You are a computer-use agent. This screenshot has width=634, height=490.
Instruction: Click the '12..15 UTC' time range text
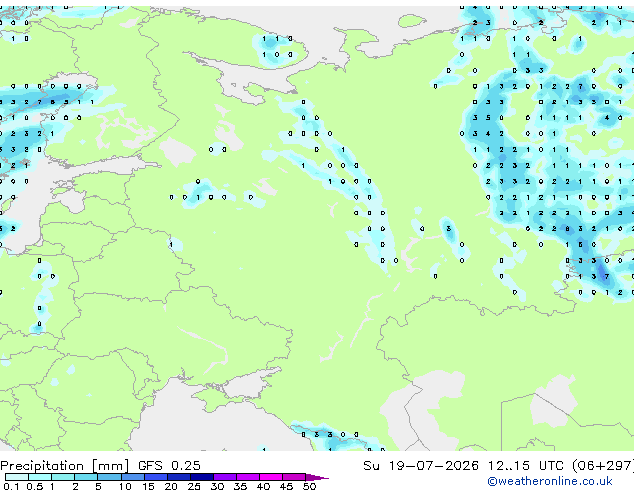(x=525, y=466)
